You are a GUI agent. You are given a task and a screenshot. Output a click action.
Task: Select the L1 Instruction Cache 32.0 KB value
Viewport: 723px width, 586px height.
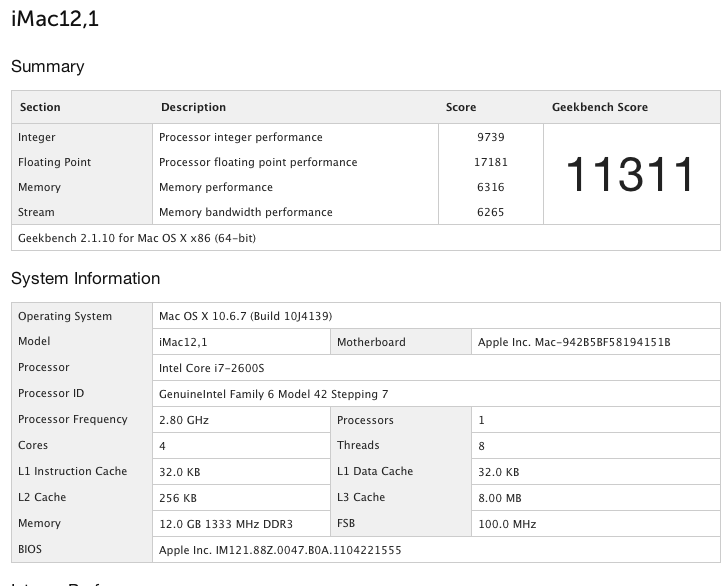(179, 472)
